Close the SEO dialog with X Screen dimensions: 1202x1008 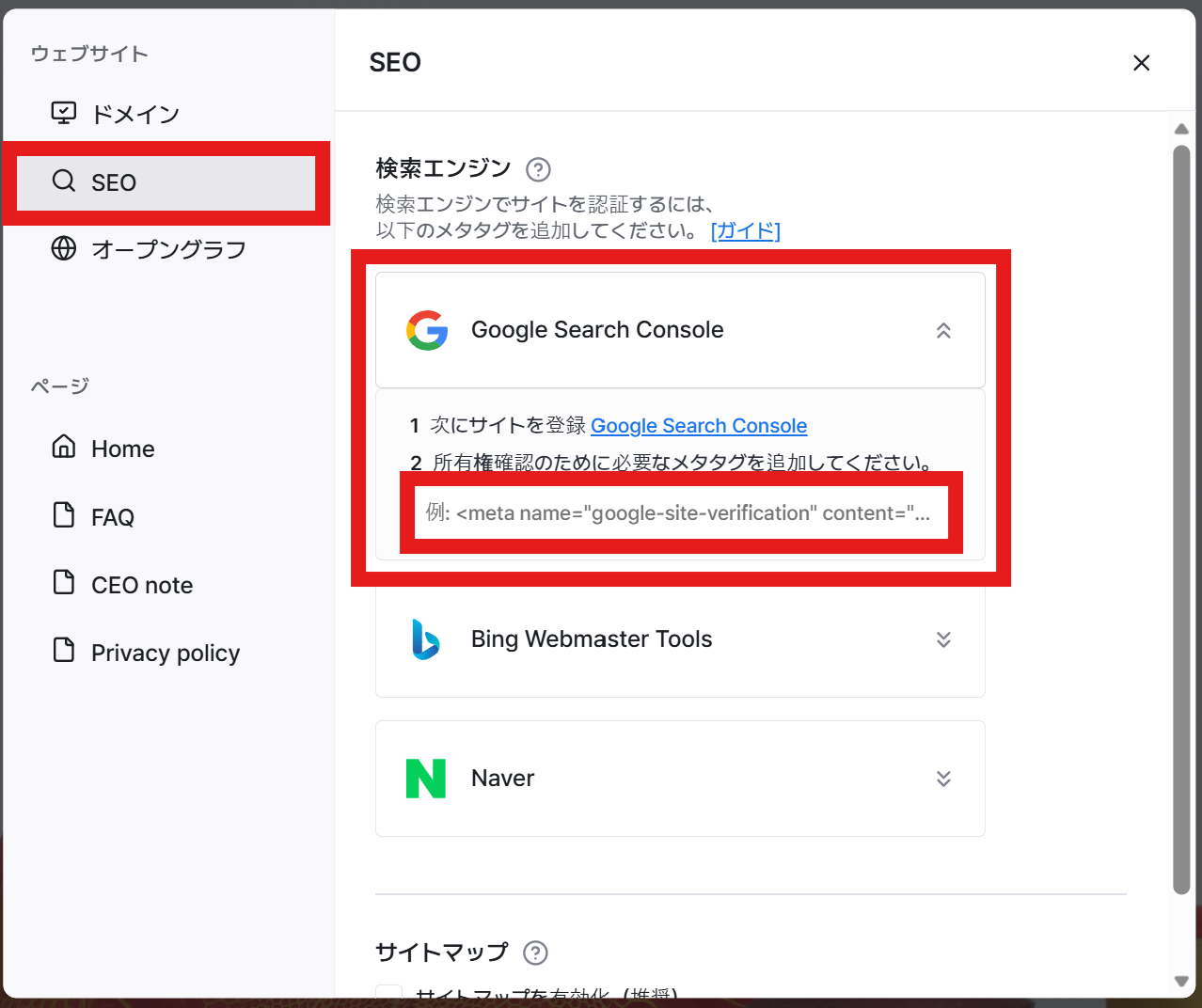[1142, 63]
